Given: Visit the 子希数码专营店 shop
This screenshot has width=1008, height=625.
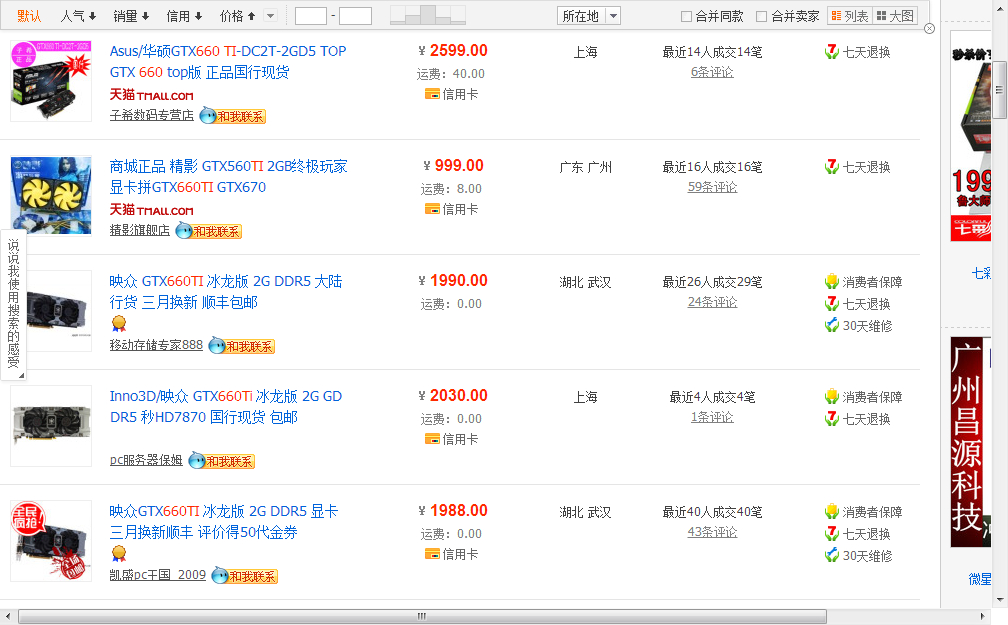Looking at the screenshot, I should click(x=152, y=115).
